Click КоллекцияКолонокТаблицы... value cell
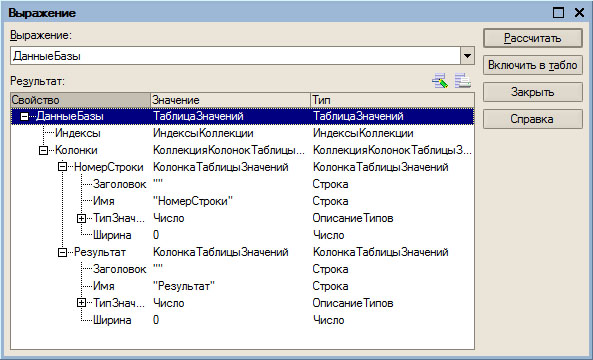The image size is (593, 360). [x=229, y=150]
